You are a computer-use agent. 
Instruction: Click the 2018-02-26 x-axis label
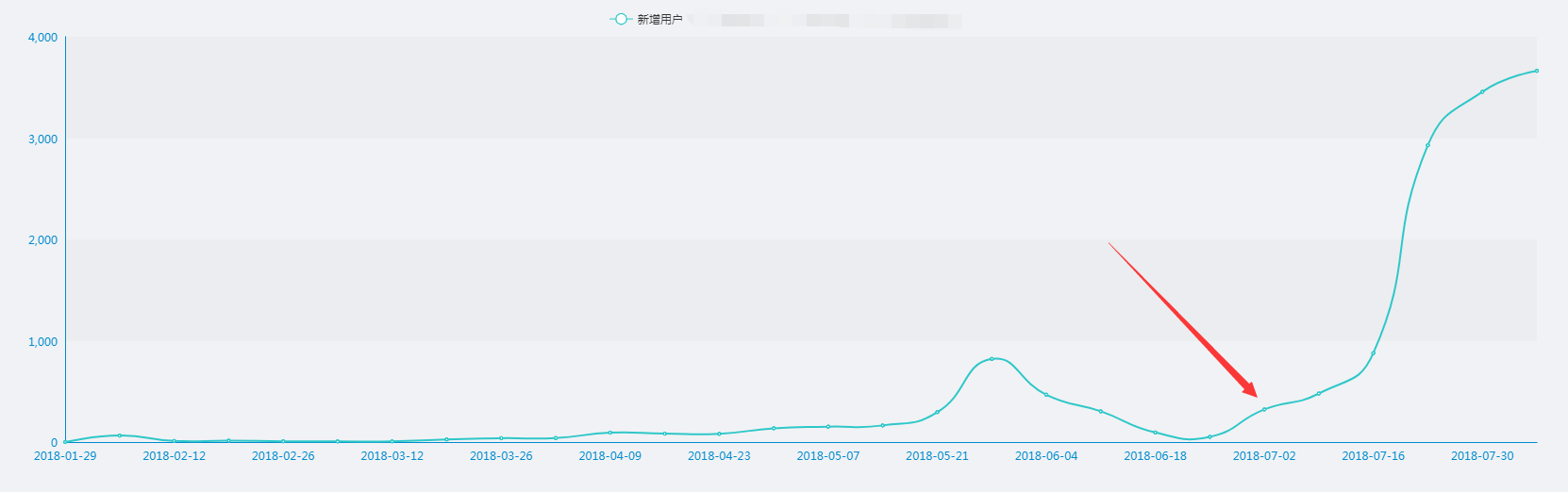[283, 456]
